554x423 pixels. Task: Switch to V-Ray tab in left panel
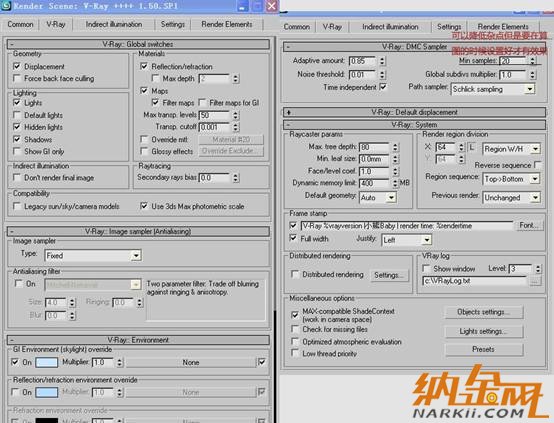56,24
